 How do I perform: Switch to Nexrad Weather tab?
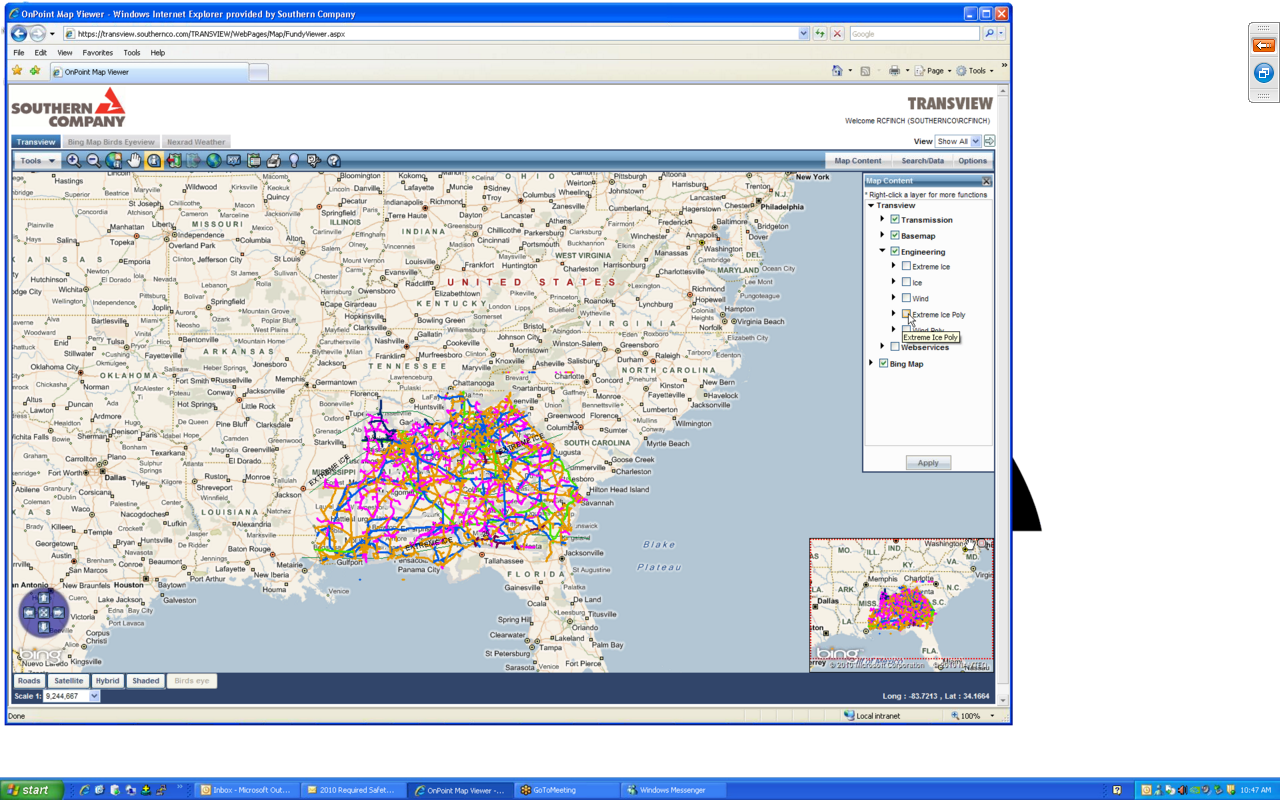196,142
